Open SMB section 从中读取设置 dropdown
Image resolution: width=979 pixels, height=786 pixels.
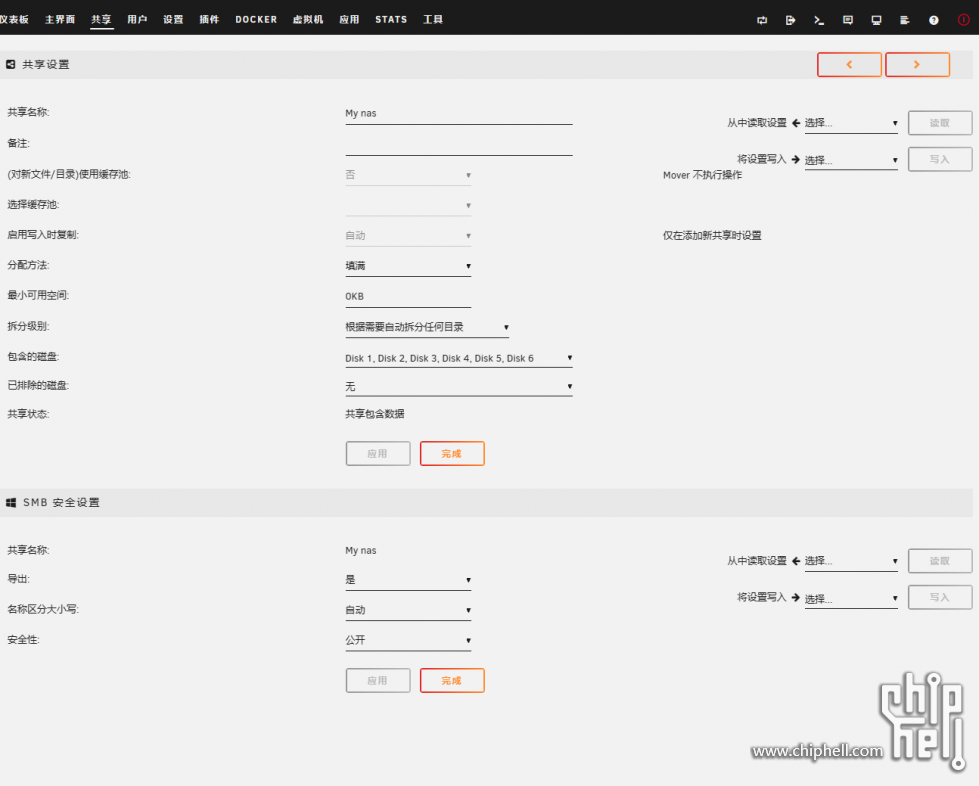pyautogui.click(x=851, y=561)
